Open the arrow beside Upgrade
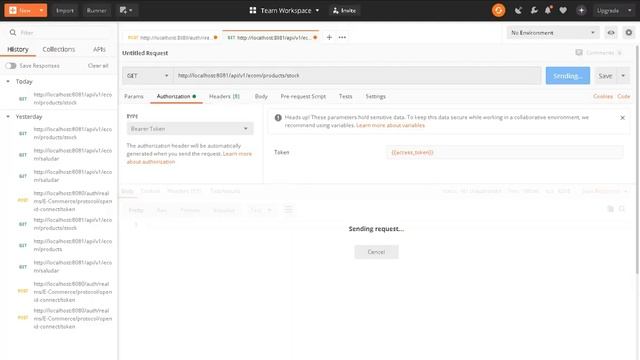Image resolution: width=640 pixels, height=360 pixels. [629, 11]
